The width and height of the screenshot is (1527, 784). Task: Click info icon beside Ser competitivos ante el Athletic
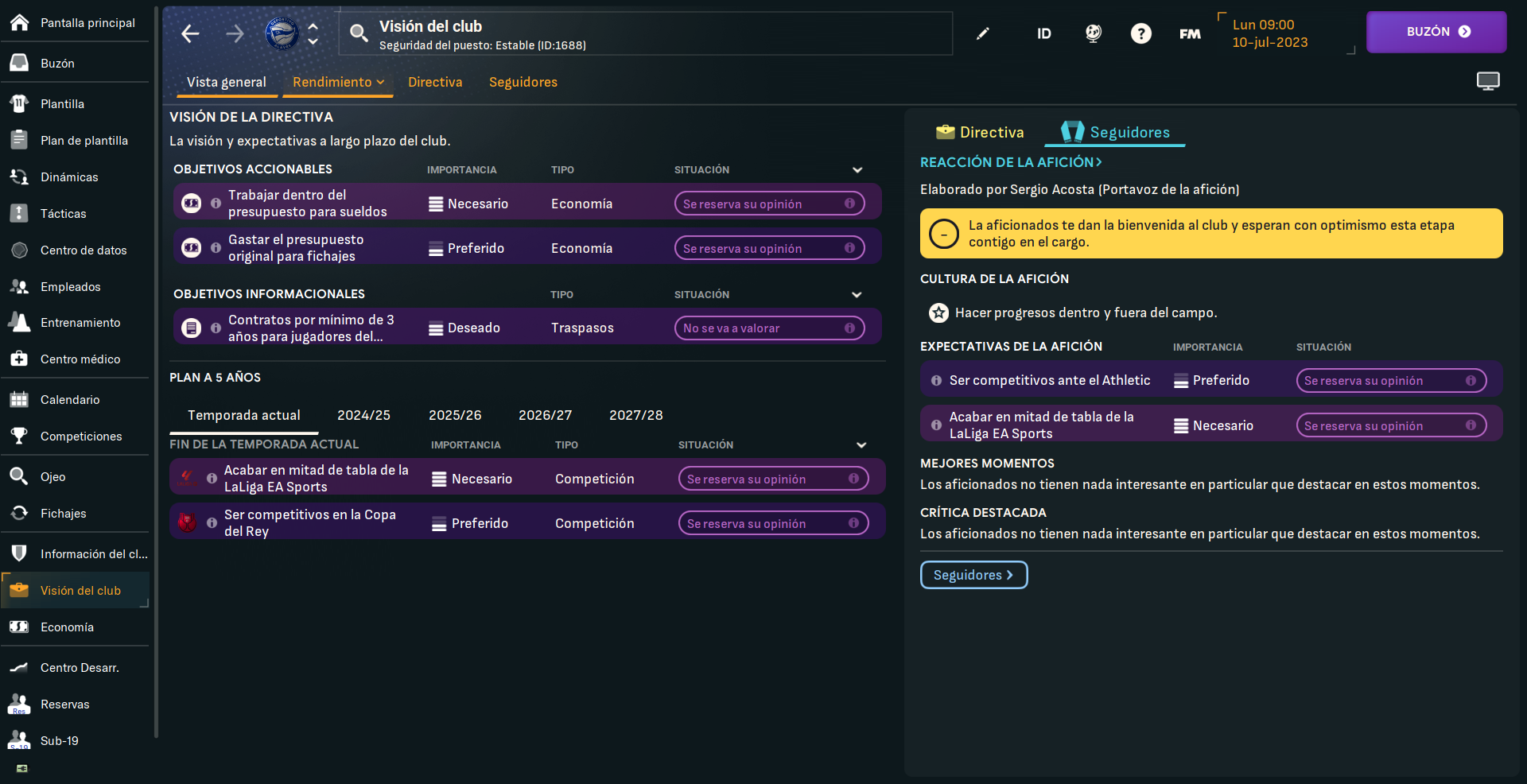[x=936, y=380]
